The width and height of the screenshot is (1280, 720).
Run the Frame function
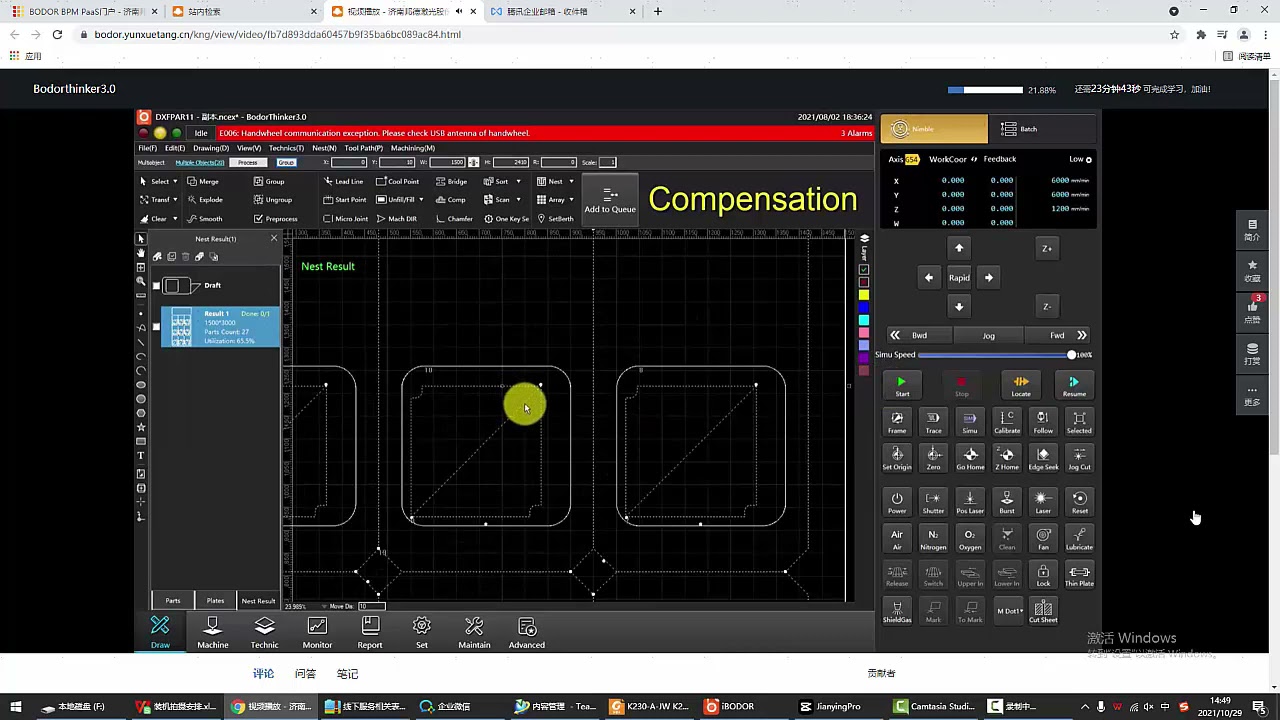pos(897,422)
